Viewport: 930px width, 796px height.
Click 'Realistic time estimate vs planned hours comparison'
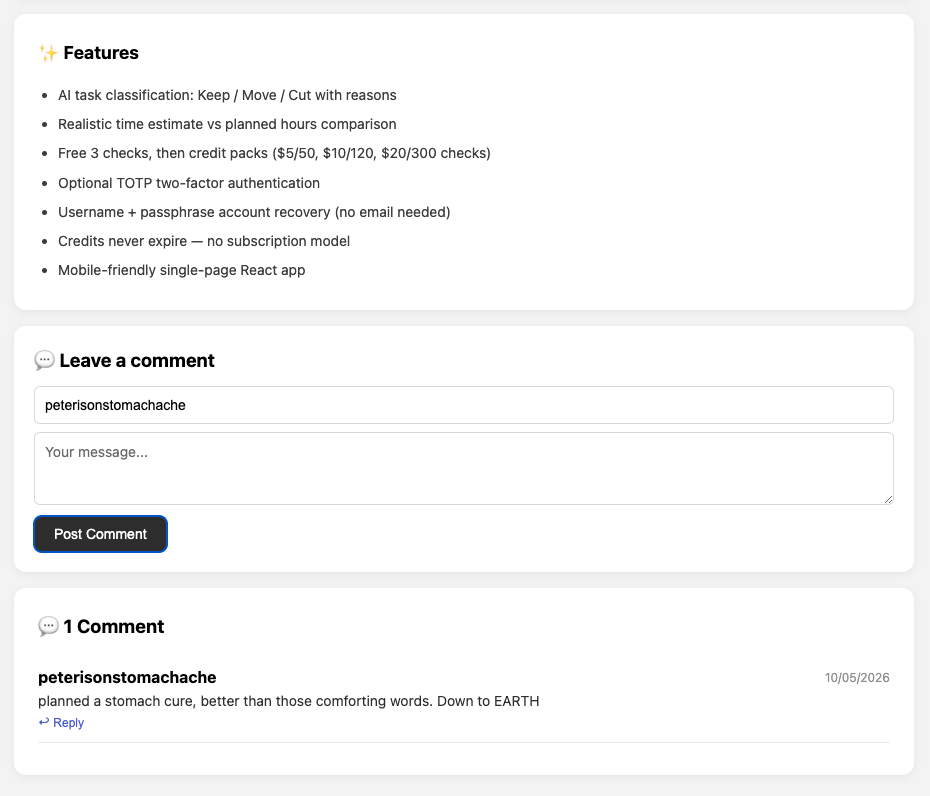227,124
